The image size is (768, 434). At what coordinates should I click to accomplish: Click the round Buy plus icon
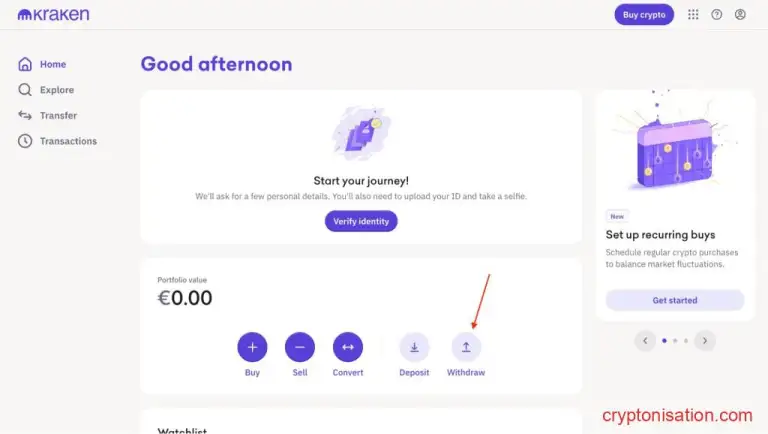[x=252, y=347]
